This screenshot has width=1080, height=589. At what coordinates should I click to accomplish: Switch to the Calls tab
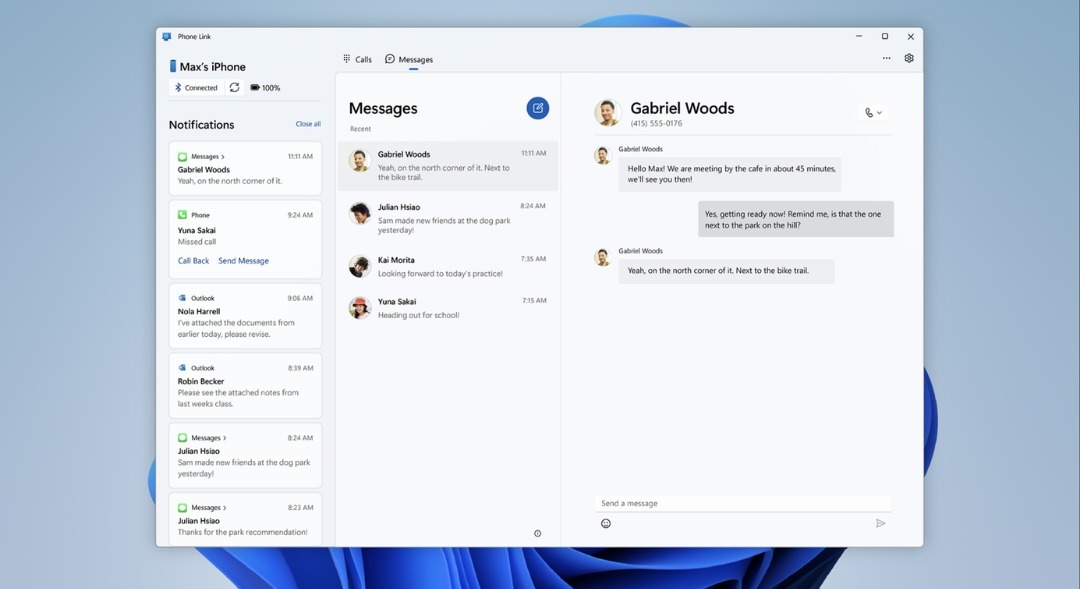click(357, 58)
